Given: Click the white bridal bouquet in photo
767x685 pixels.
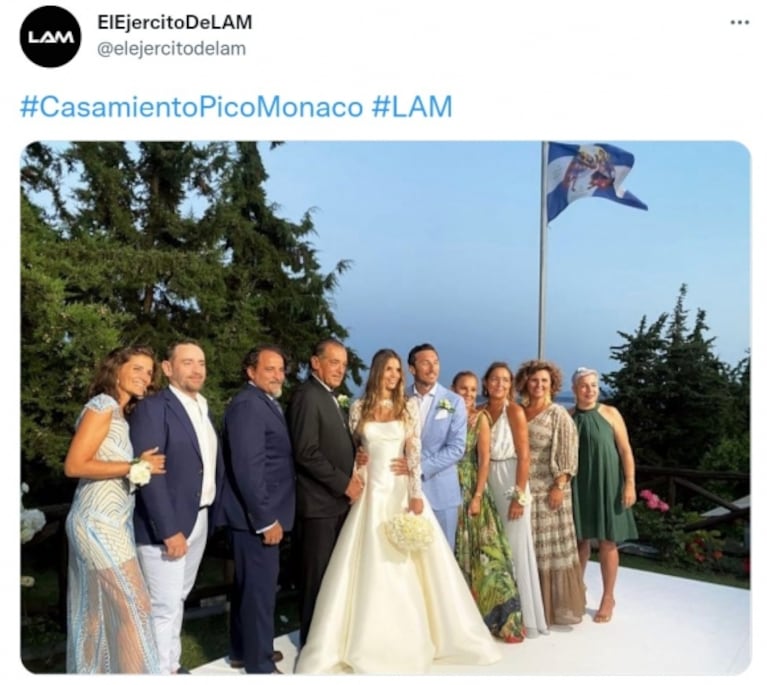Looking at the screenshot, I should [409, 531].
